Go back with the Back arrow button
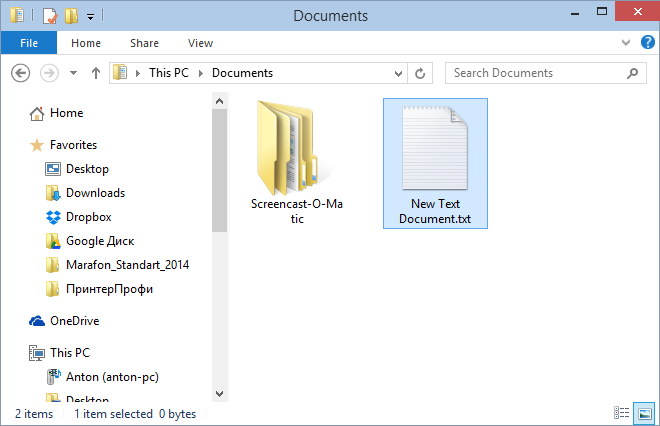 tap(21, 73)
